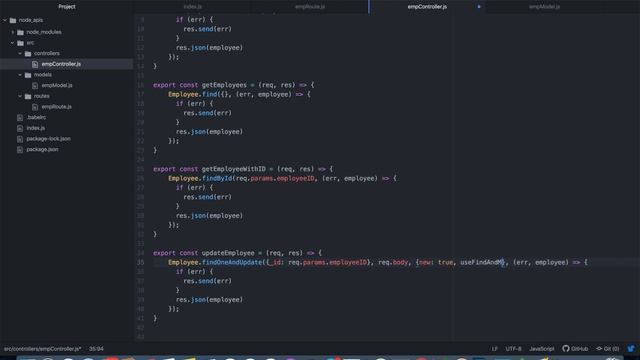Open the GitHub panel from status bar

tap(575, 349)
